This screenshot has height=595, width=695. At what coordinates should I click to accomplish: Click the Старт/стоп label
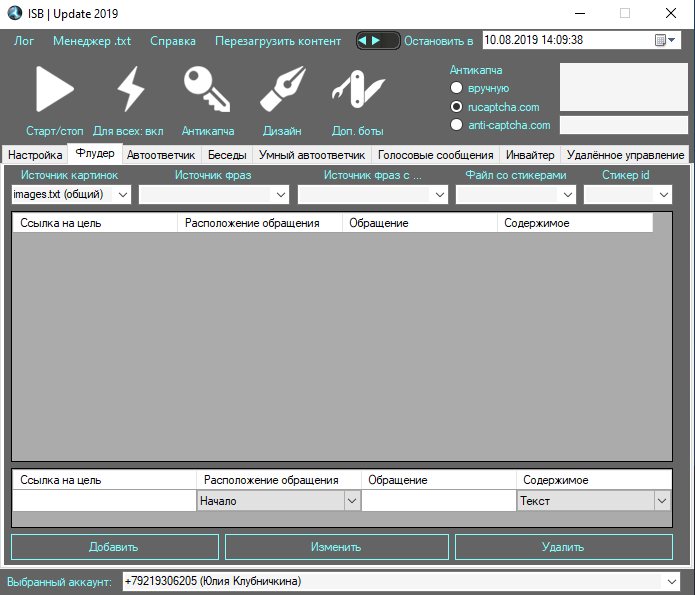click(55, 131)
